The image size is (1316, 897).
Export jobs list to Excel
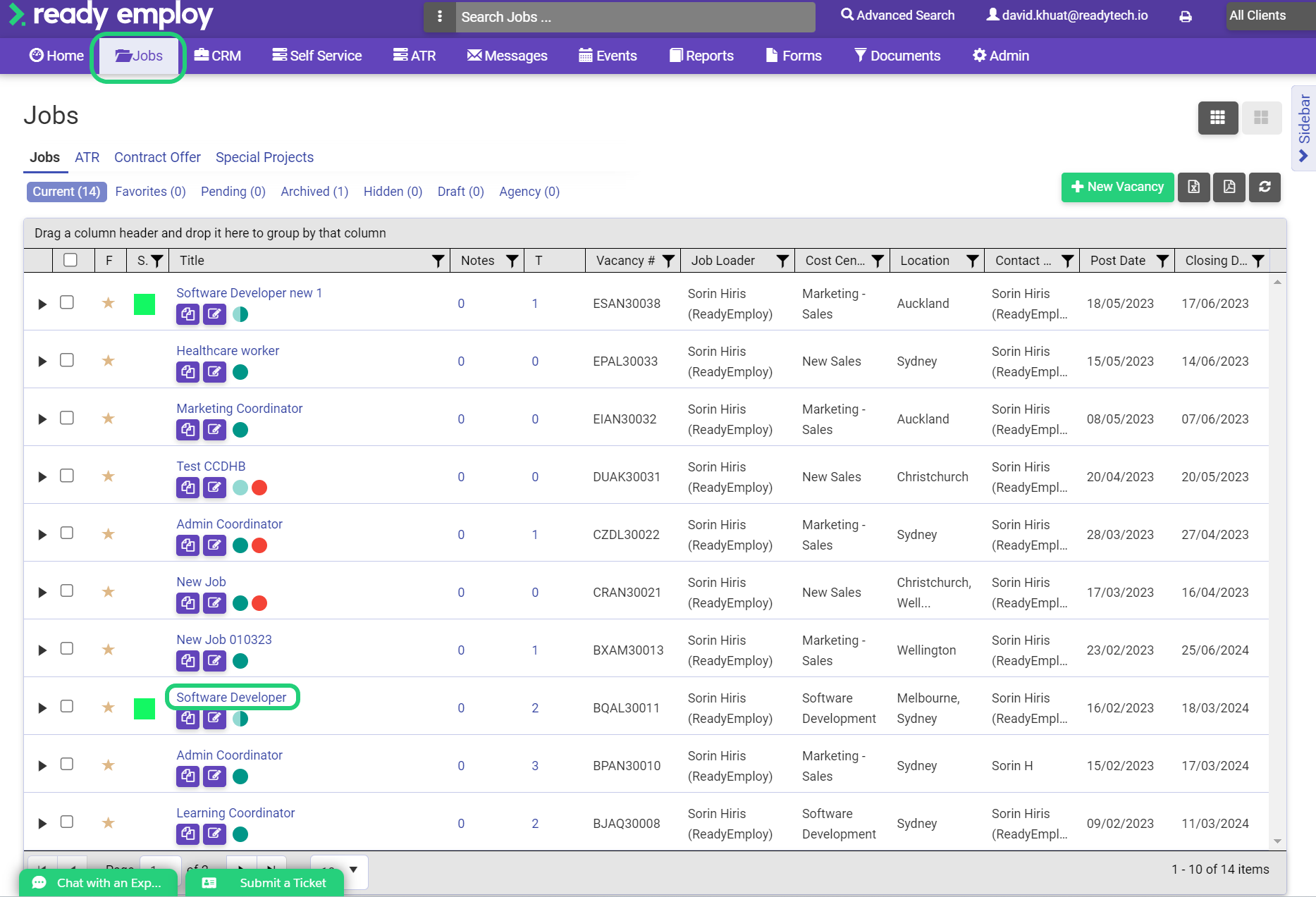[x=1193, y=187]
